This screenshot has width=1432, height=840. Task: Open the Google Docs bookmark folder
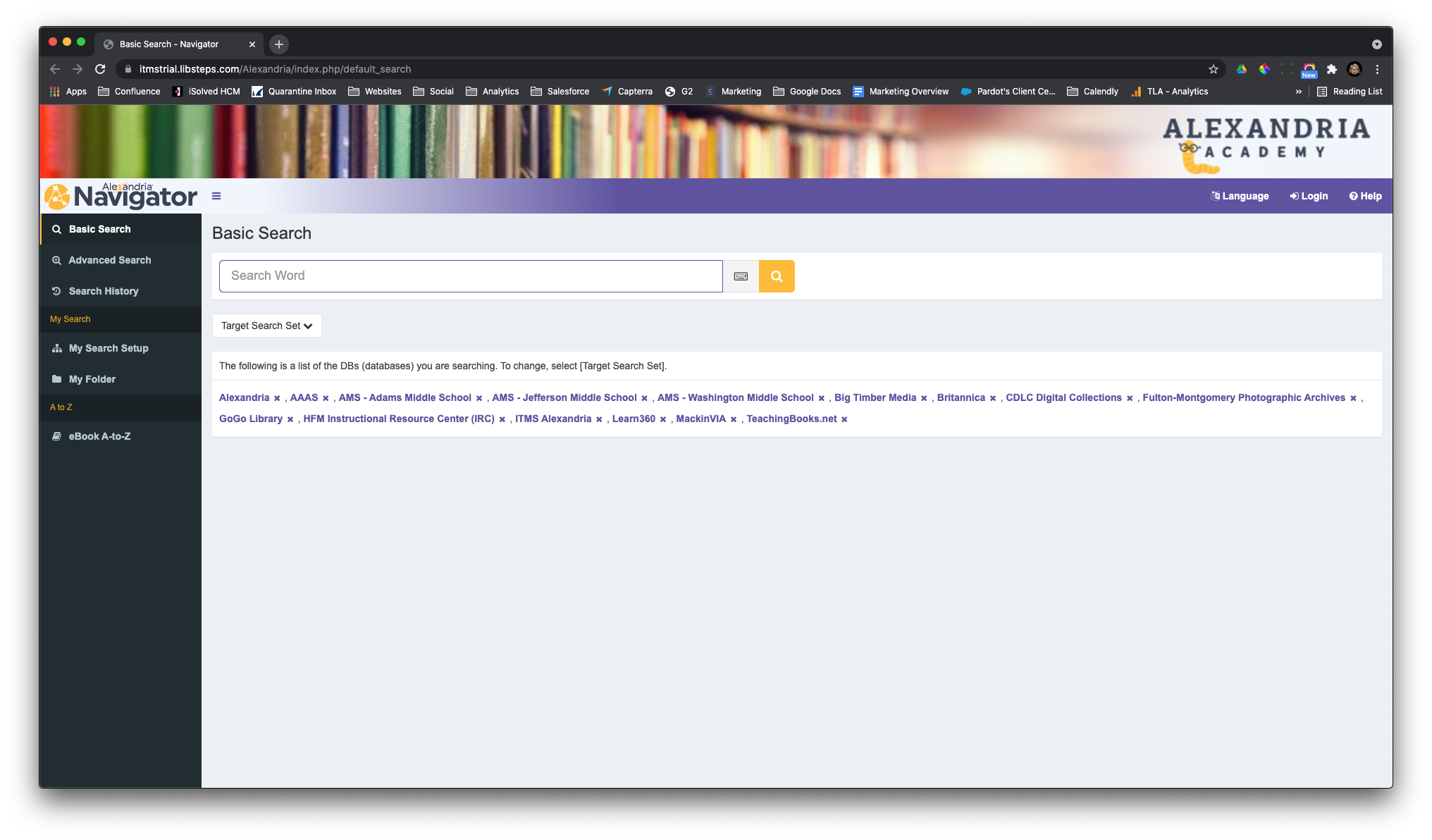click(x=807, y=92)
